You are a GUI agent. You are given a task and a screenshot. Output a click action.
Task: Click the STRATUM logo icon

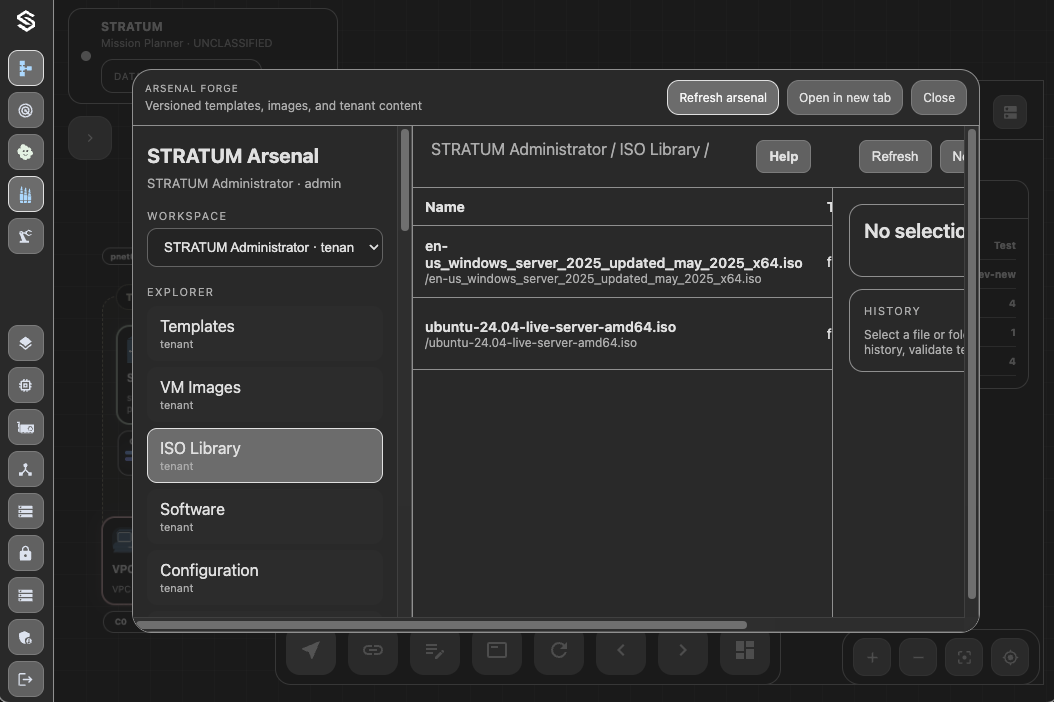[26, 22]
